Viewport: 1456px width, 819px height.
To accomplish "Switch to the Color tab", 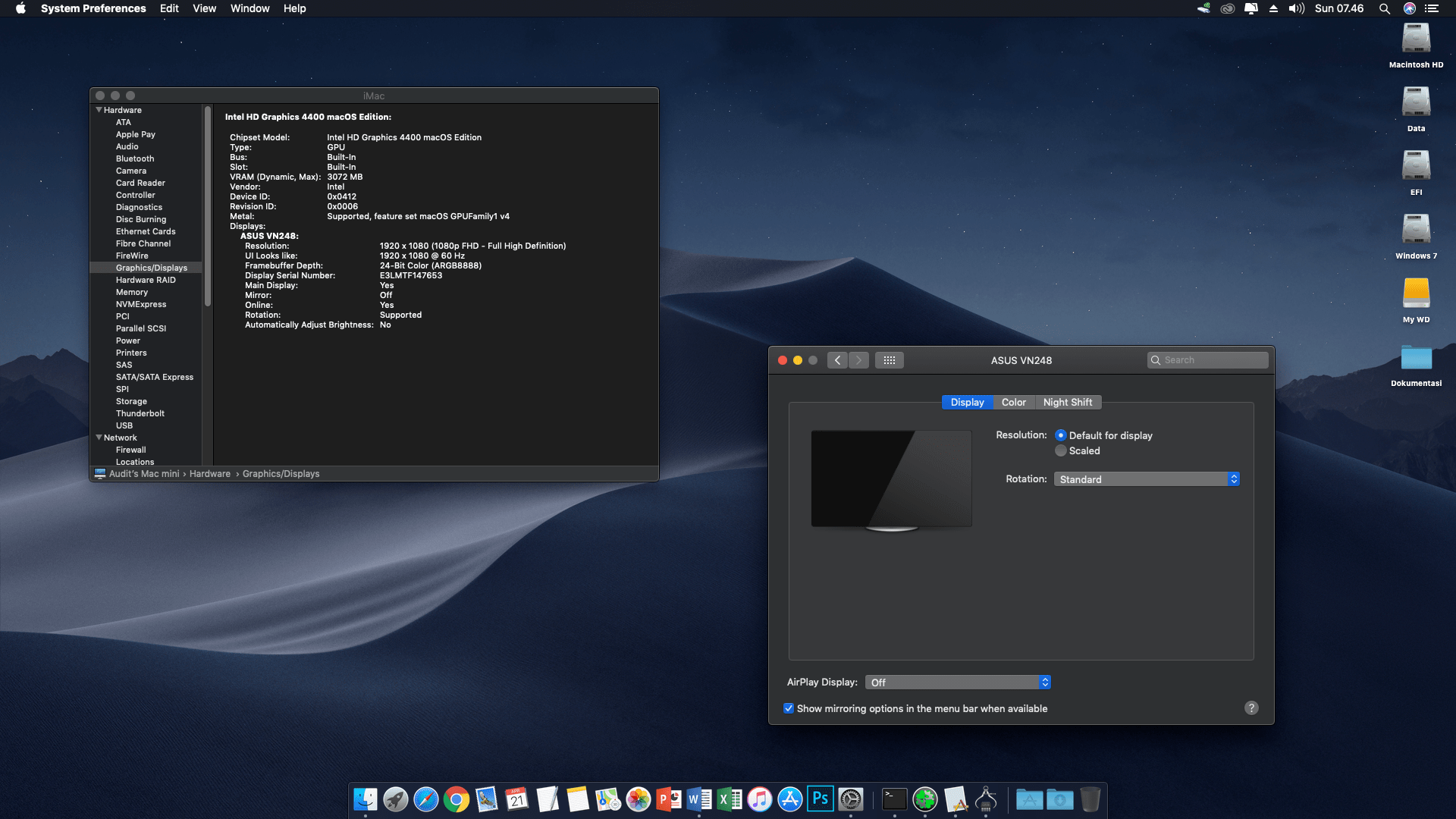I will point(1014,403).
